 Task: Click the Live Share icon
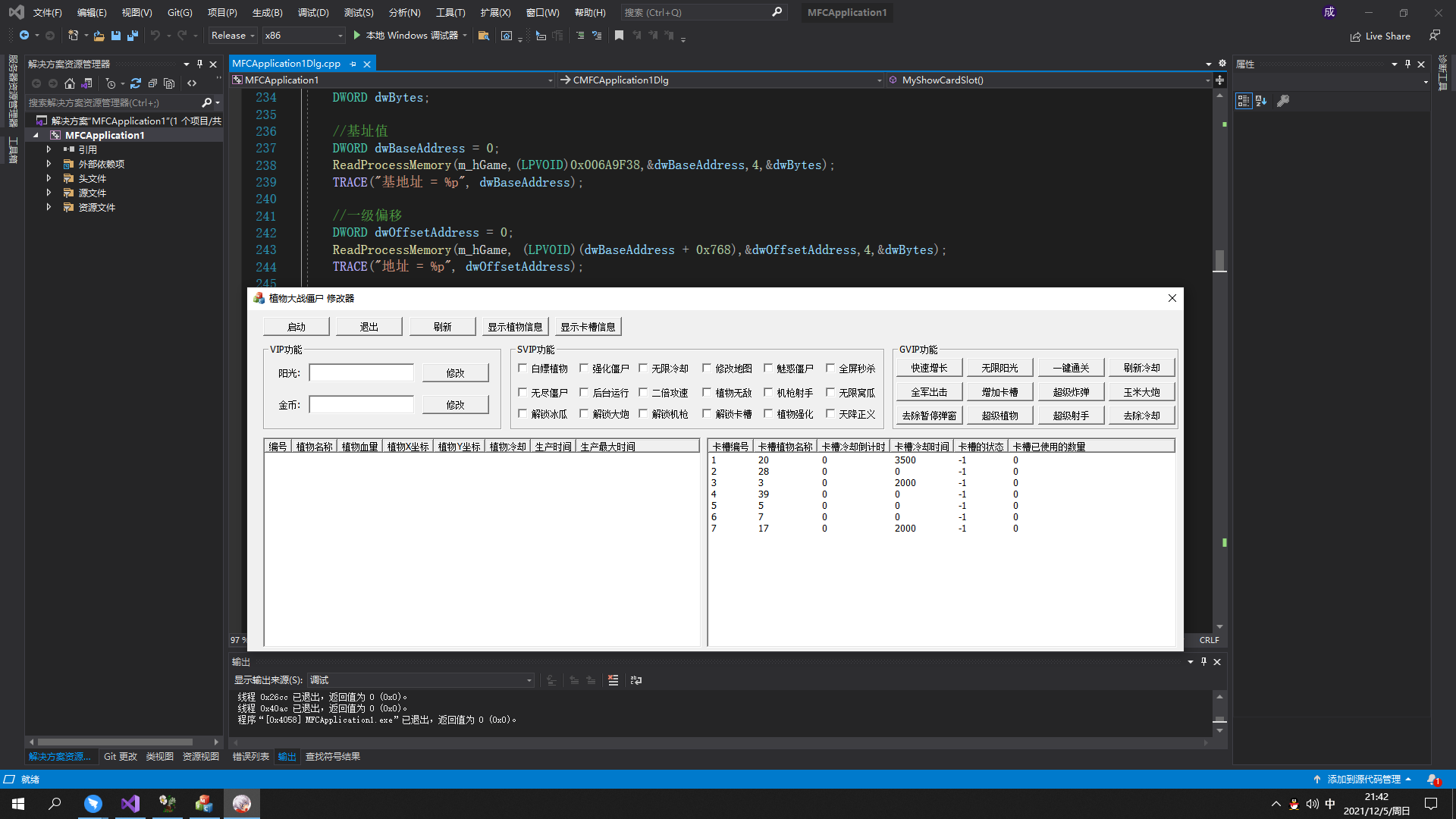[x=1355, y=36]
